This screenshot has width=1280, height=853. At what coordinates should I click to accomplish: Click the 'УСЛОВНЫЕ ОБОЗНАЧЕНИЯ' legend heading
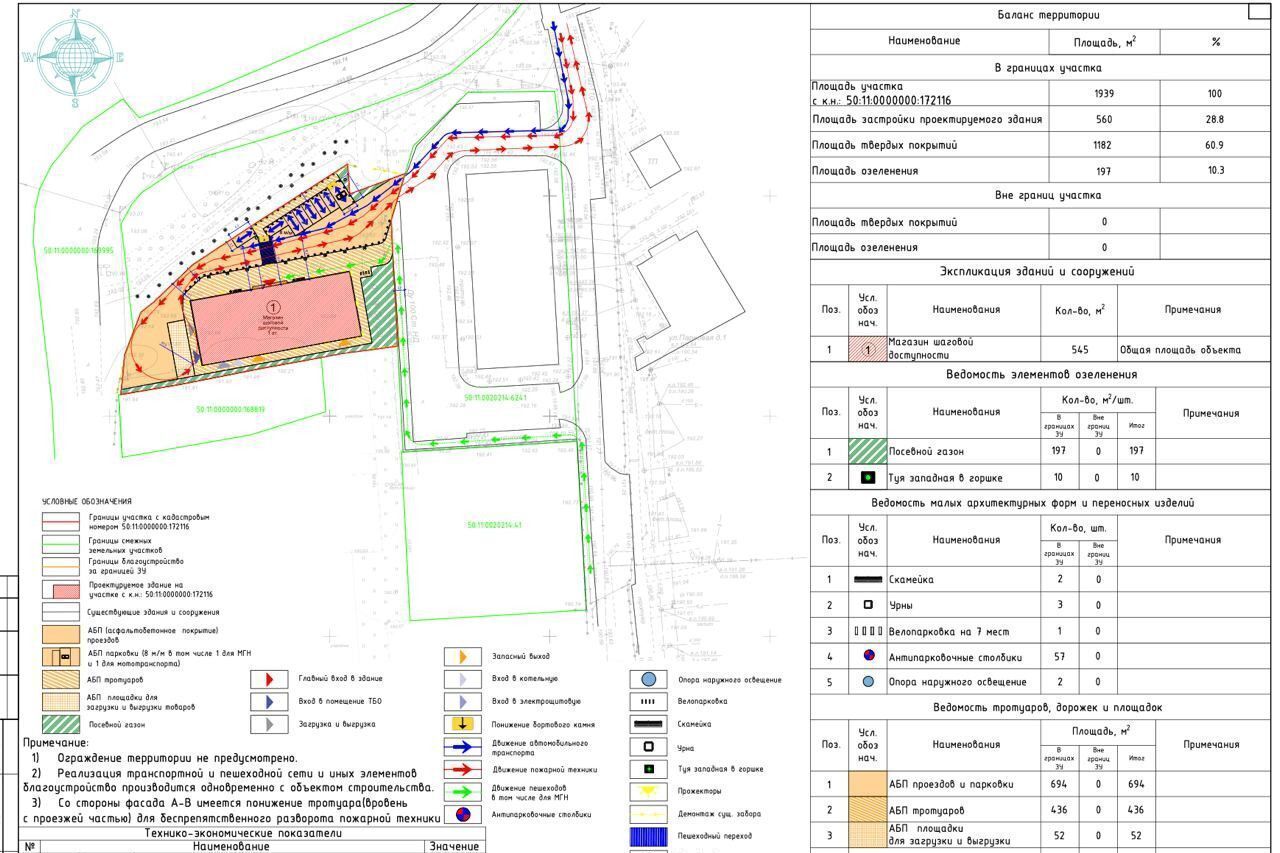pyautogui.click(x=86, y=501)
